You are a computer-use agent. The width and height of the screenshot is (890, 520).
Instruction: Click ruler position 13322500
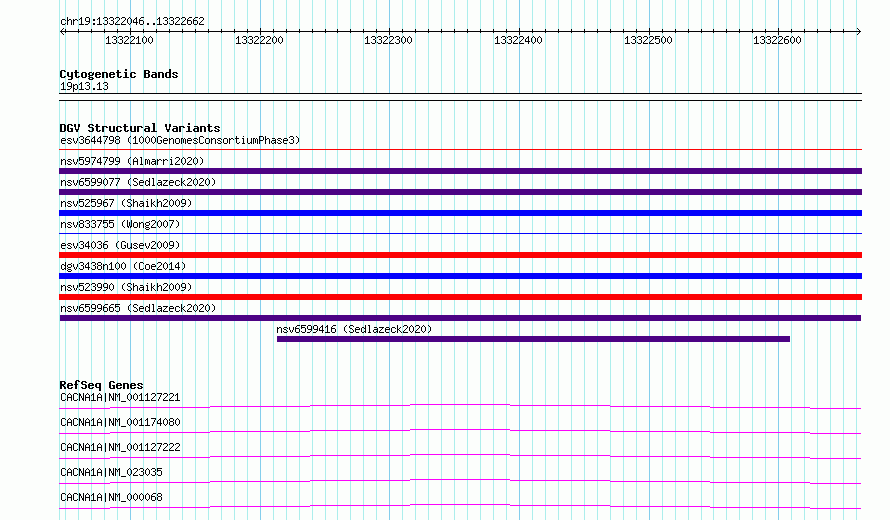click(648, 40)
